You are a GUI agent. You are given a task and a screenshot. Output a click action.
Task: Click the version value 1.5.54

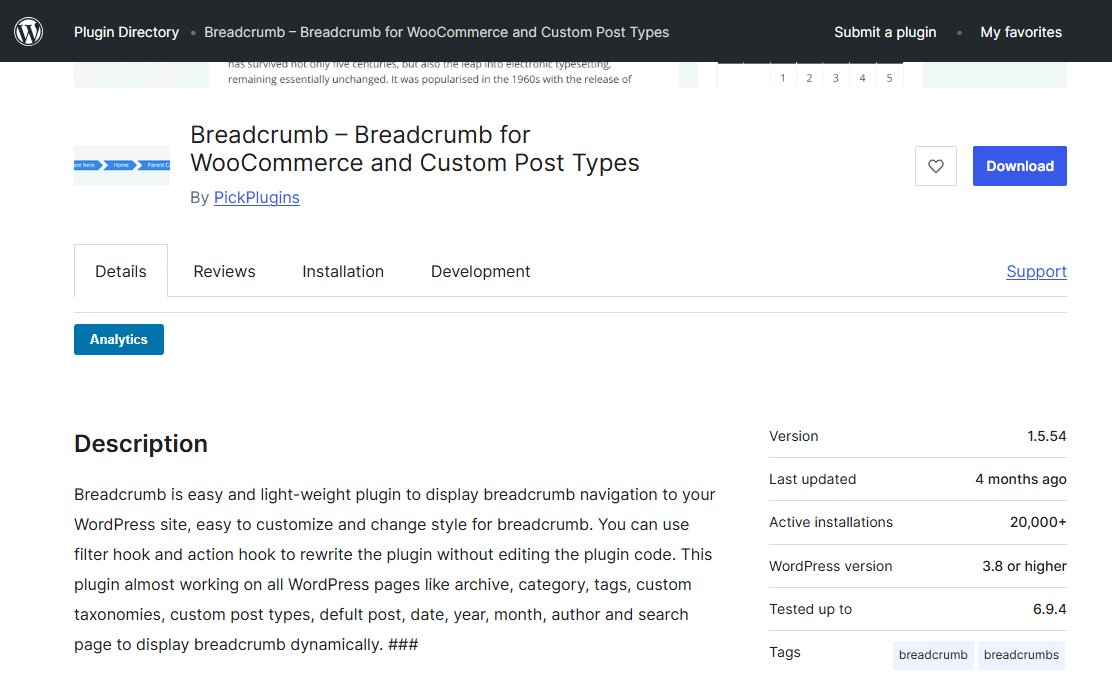(x=1046, y=436)
